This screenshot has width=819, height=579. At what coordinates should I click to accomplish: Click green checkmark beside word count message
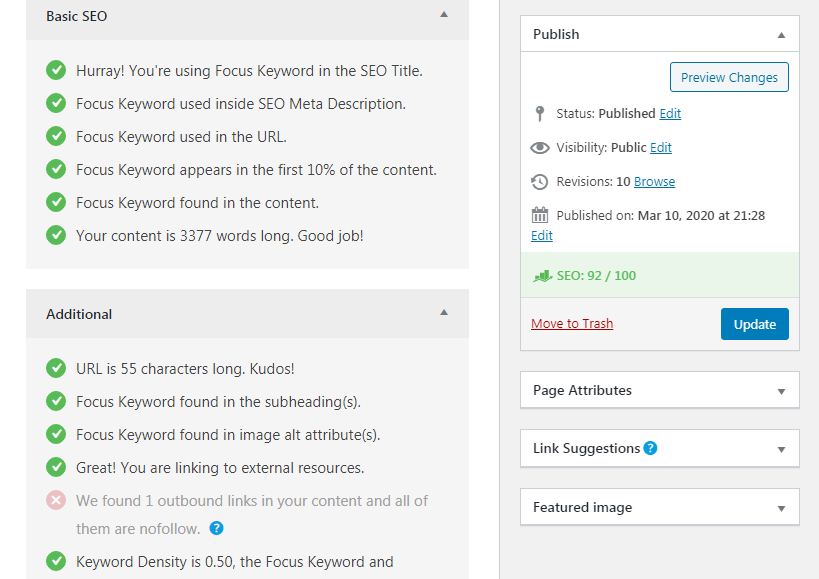pyautogui.click(x=56, y=234)
